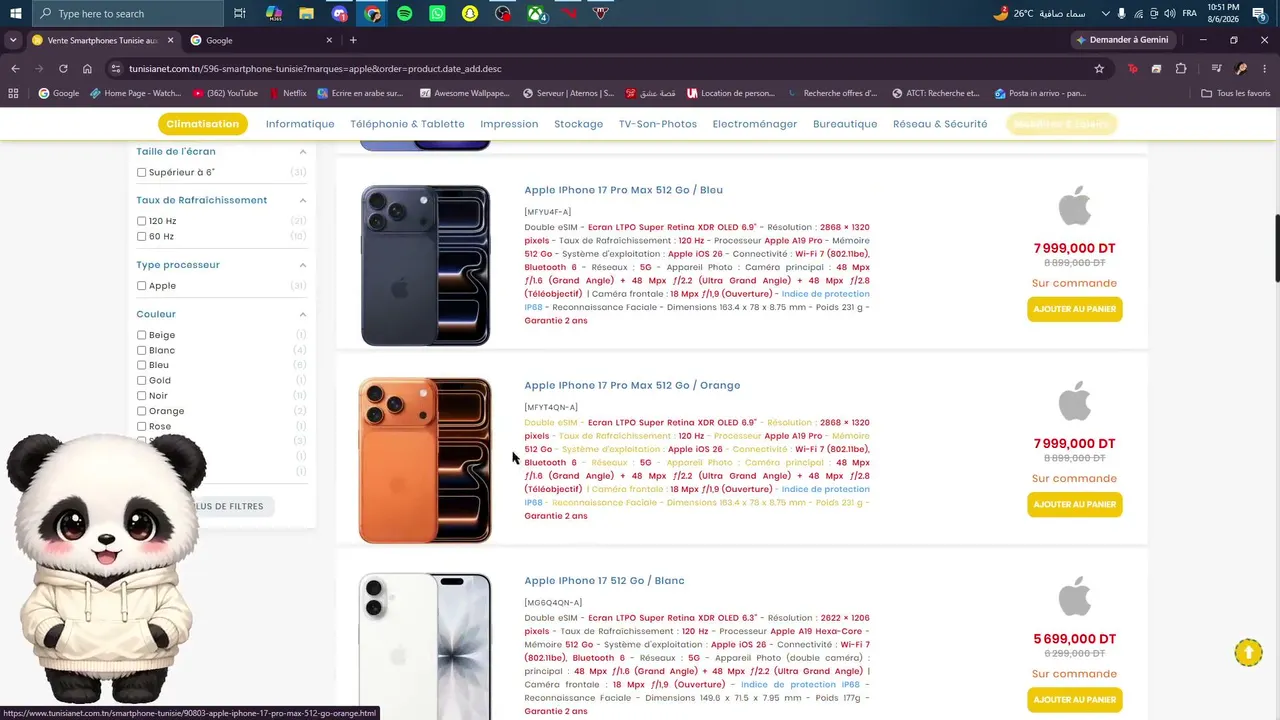Switch to the Google browser tab
This screenshot has height=720, width=1280.
[x=260, y=40]
